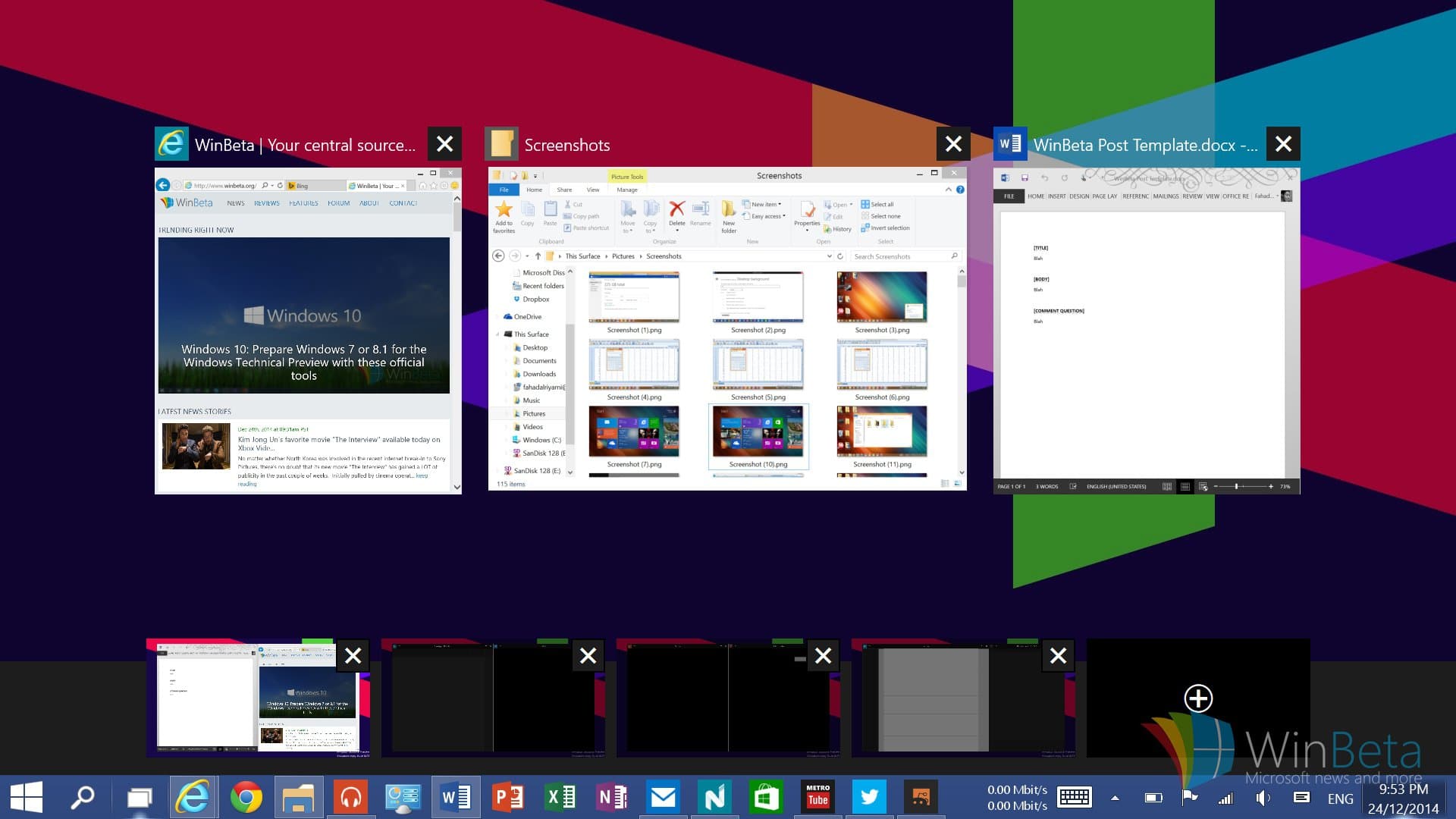Expand the Explorer address bar dropdown
Image resolution: width=1456 pixels, height=819 pixels.
coord(829,256)
